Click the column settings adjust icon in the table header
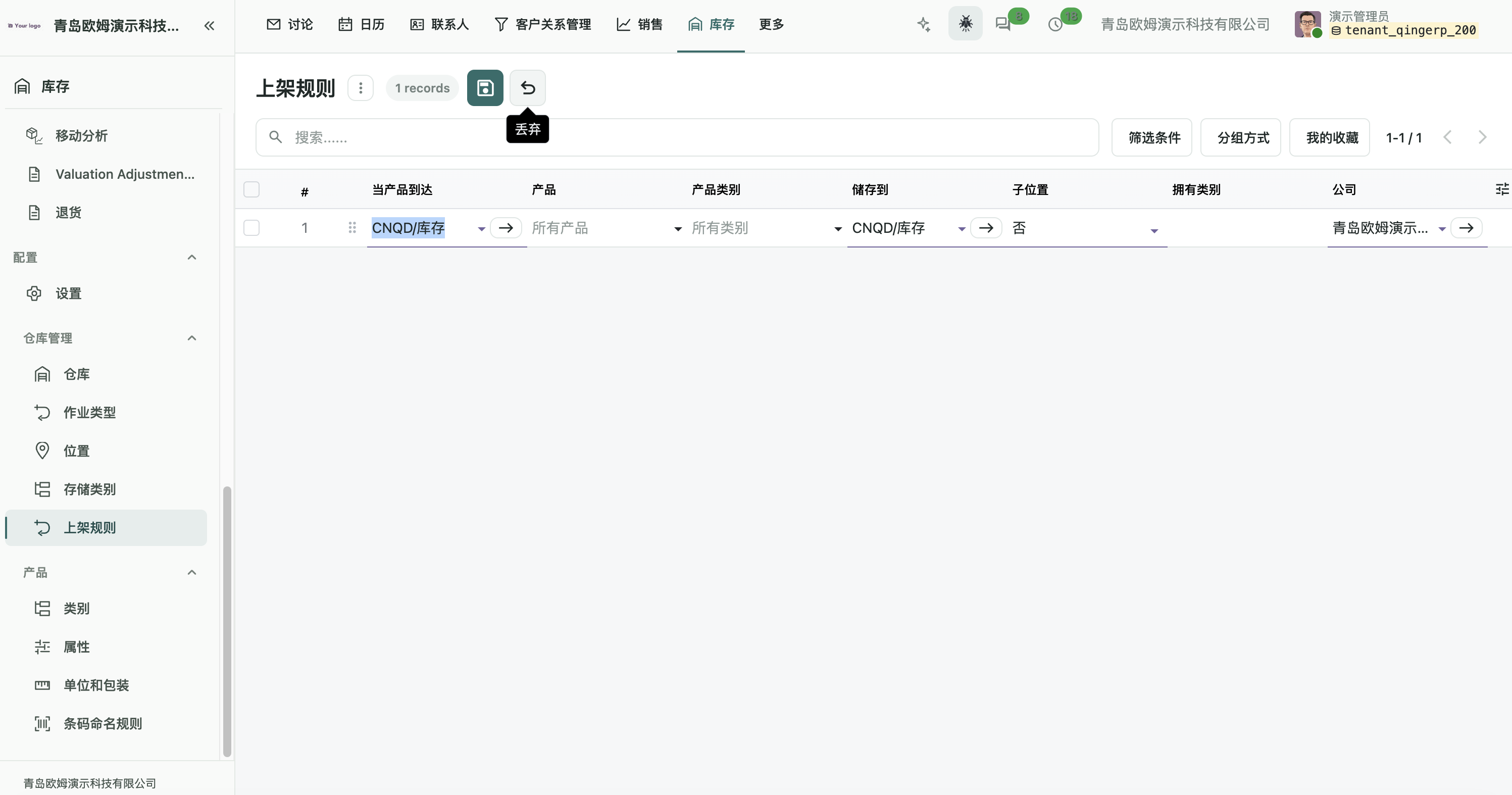 pos(1502,189)
